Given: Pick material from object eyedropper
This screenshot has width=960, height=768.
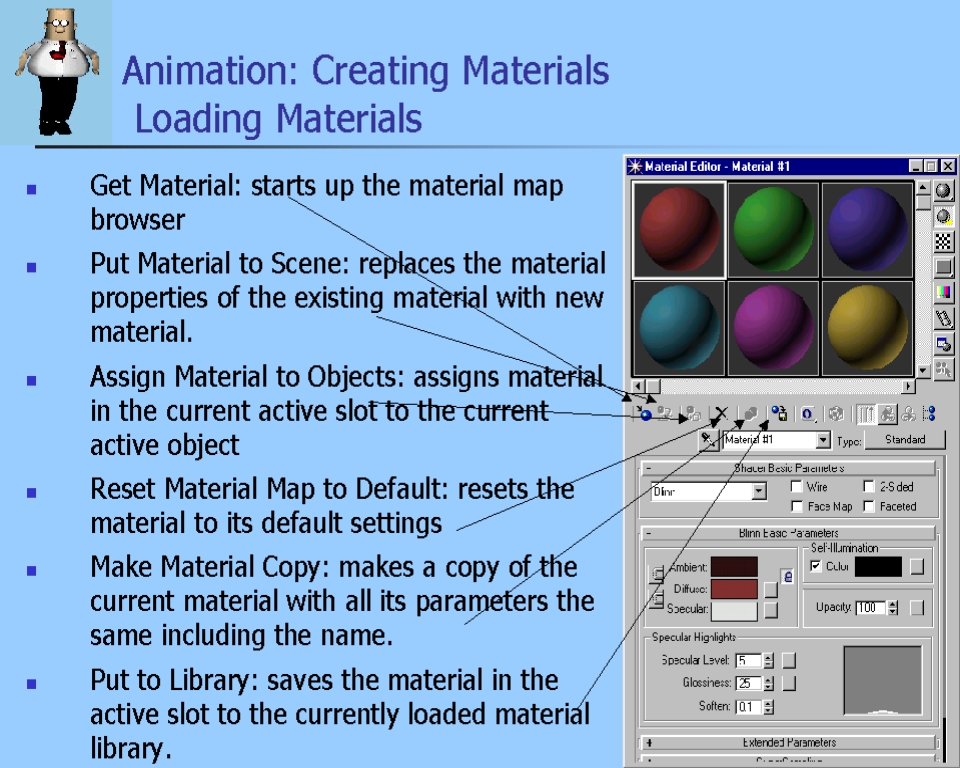Looking at the screenshot, I should [x=708, y=440].
